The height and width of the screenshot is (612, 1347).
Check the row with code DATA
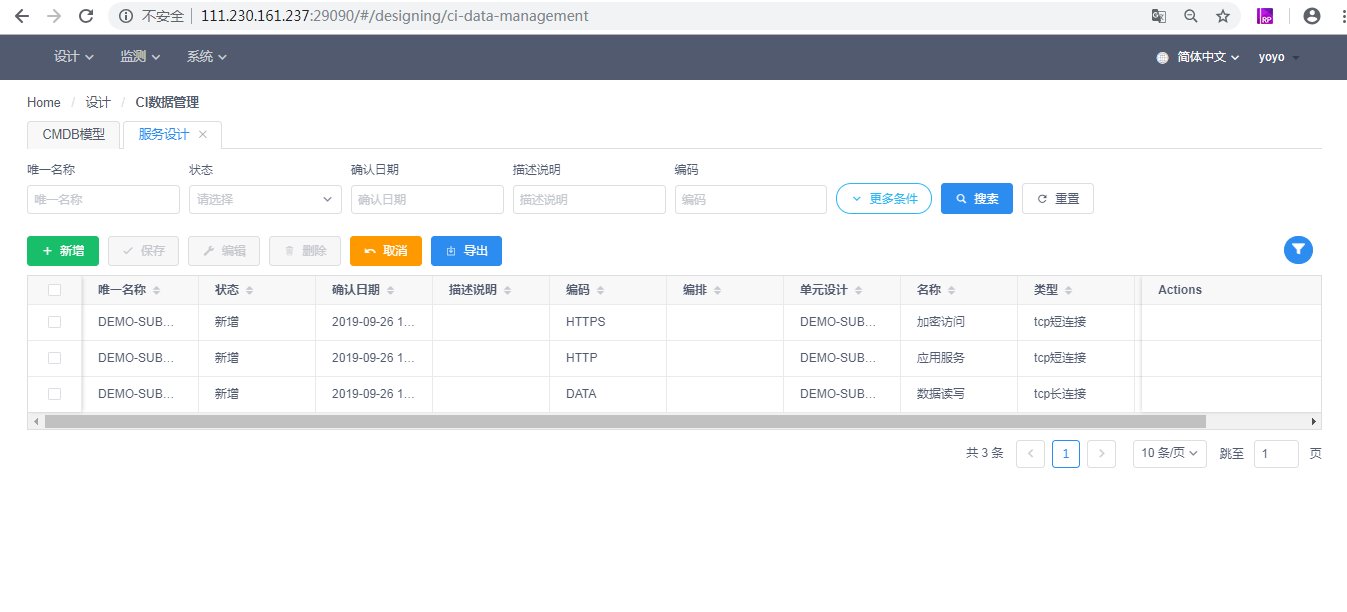pyautogui.click(x=55, y=394)
